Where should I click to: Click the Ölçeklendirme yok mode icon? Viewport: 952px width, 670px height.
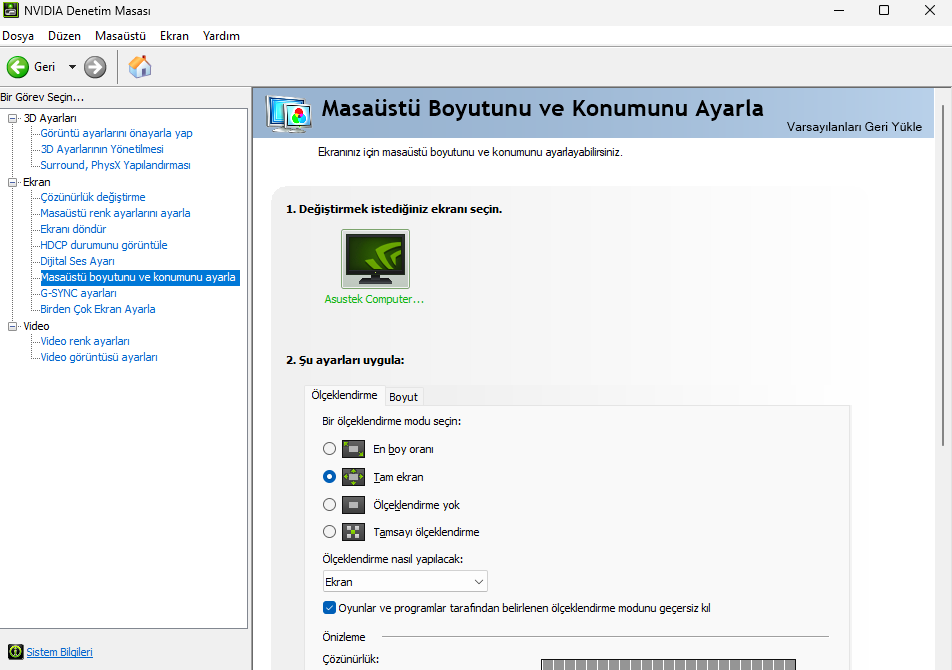point(354,505)
